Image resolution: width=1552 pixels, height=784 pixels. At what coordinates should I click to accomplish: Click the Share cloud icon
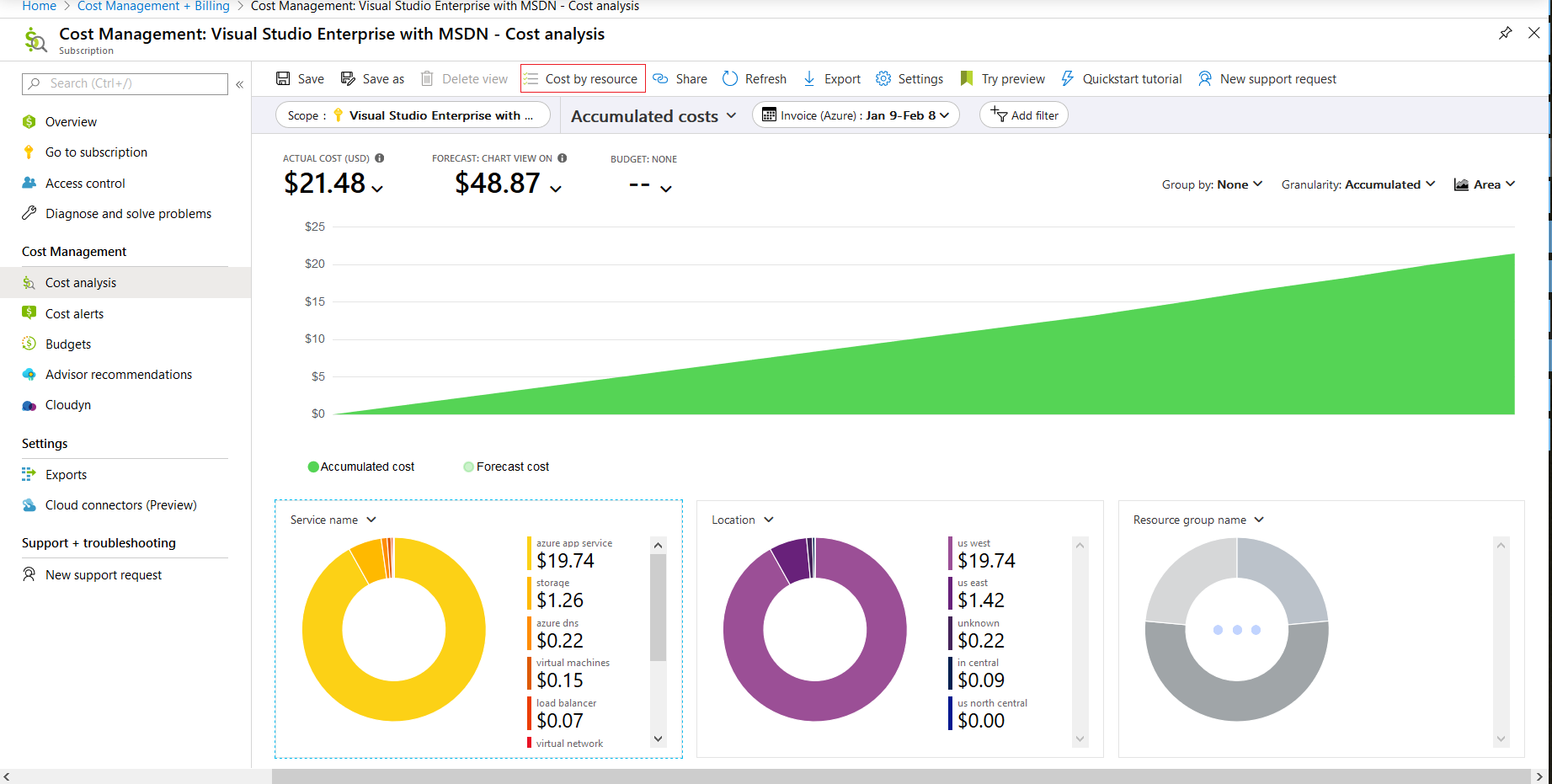point(661,78)
